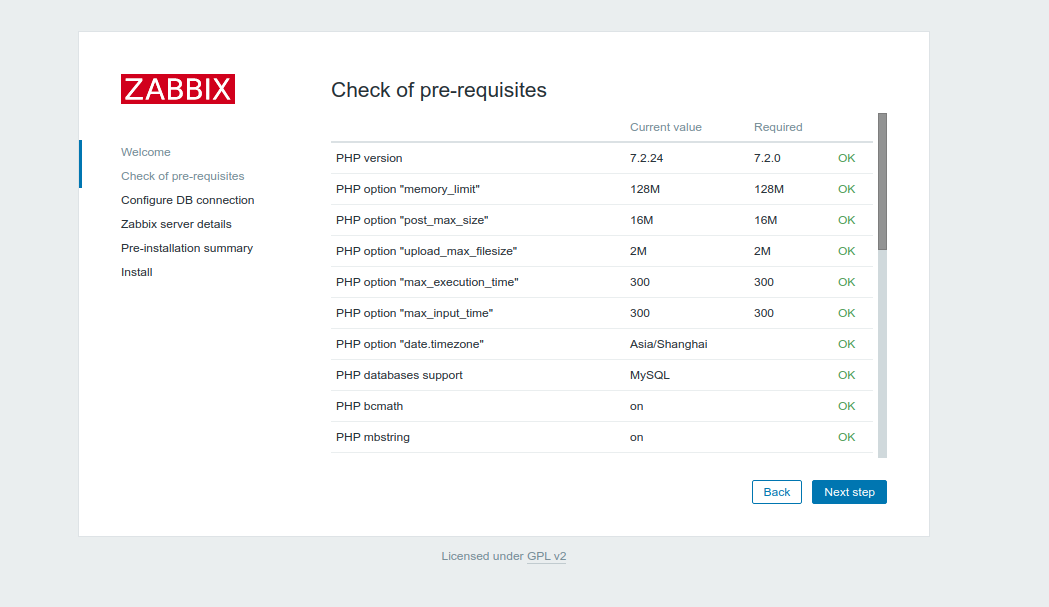This screenshot has height=607, width=1049.
Task: Click the PHP mbstring row label
Action: click(373, 437)
